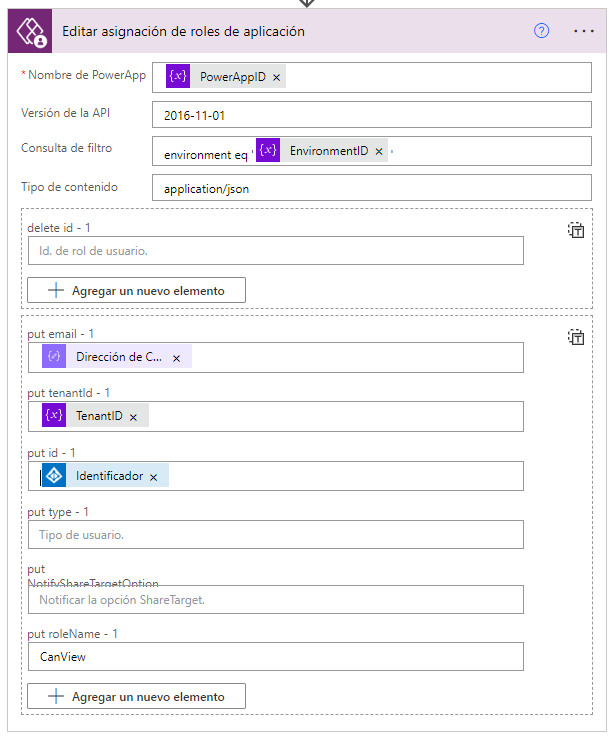Viewport: 611px width, 740px height.
Task: Remove the EnvironmentID token from filter
Action: pos(379,151)
